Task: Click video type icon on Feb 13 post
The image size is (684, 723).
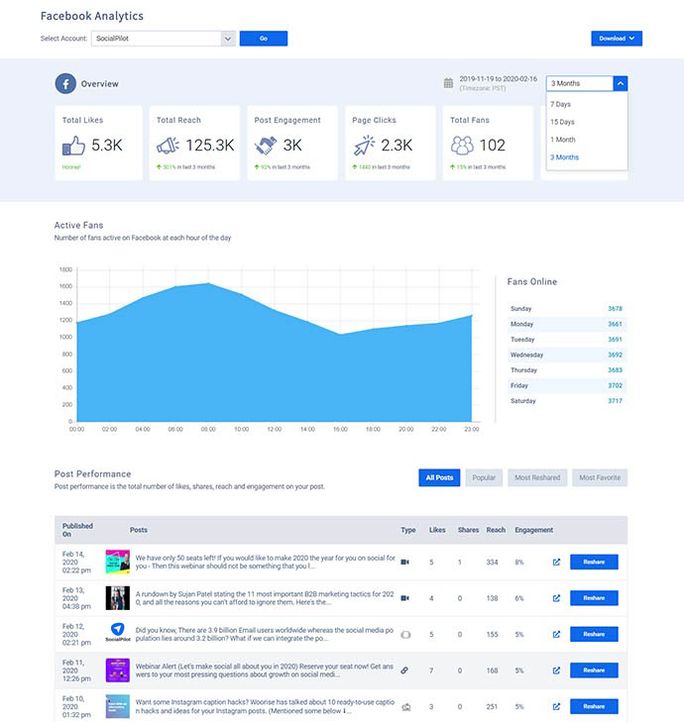Action: click(x=405, y=598)
